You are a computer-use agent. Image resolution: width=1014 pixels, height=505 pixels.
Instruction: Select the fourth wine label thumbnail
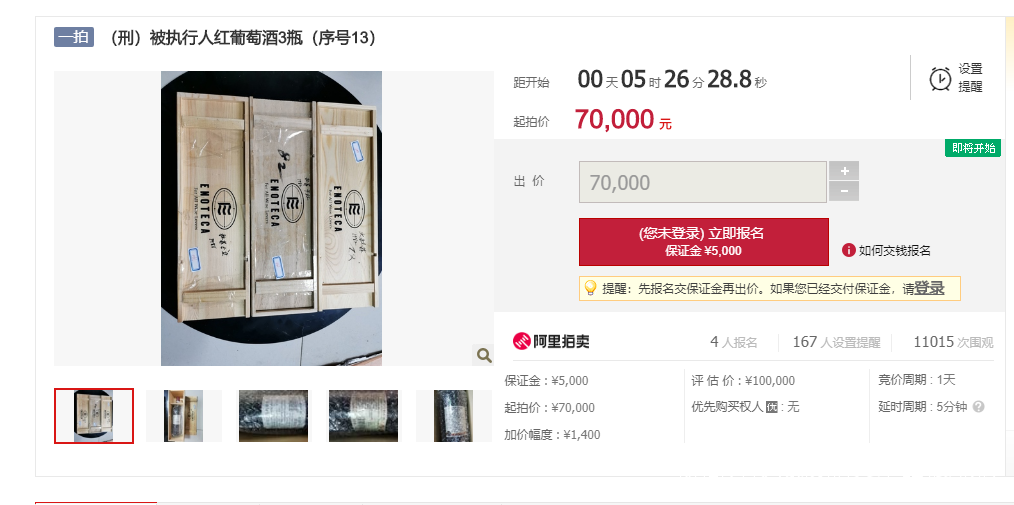(x=363, y=416)
